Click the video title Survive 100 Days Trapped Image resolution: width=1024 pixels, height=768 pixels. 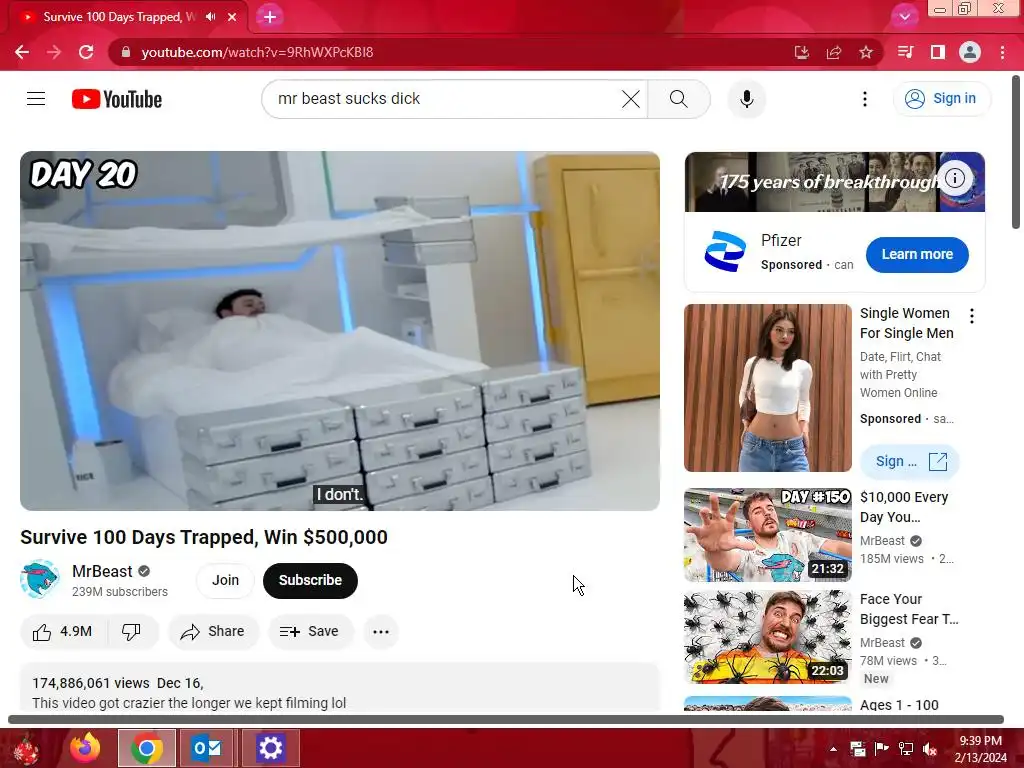pos(204,537)
